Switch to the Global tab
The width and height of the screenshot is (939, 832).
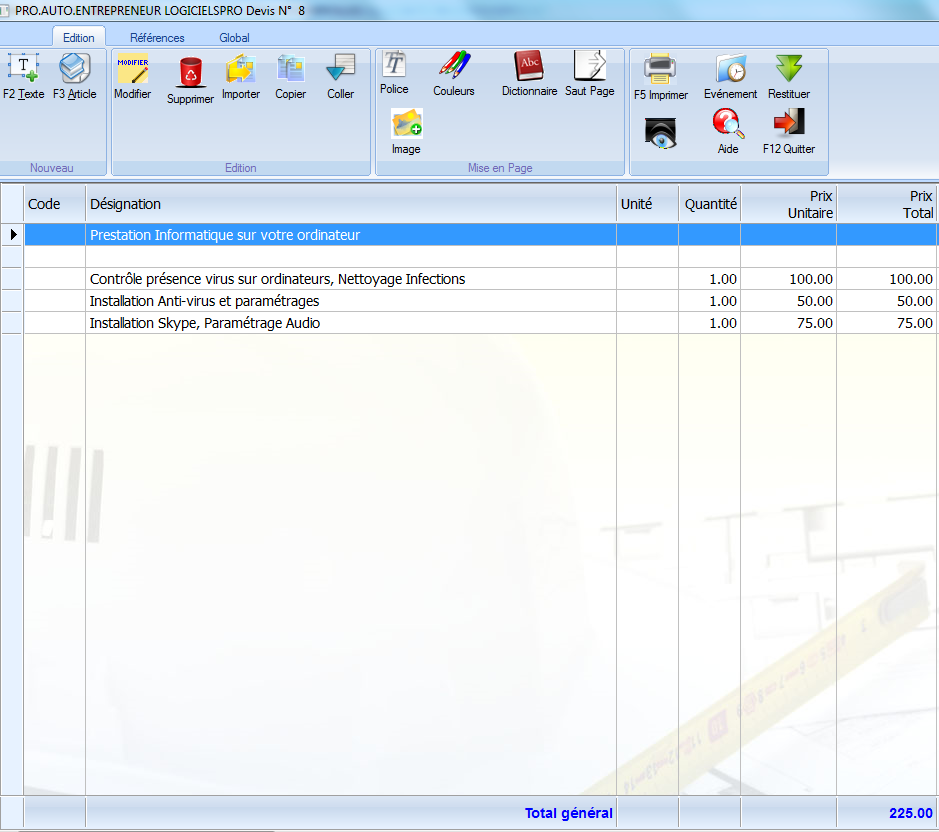click(234, 38)
